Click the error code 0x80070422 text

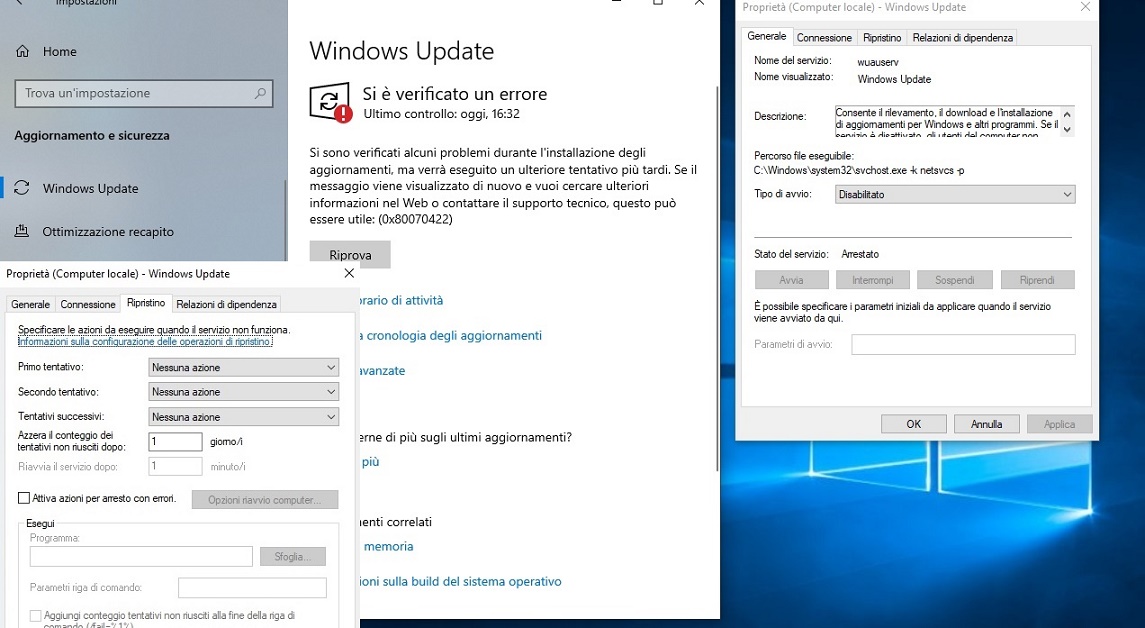(x=415, y=219)
